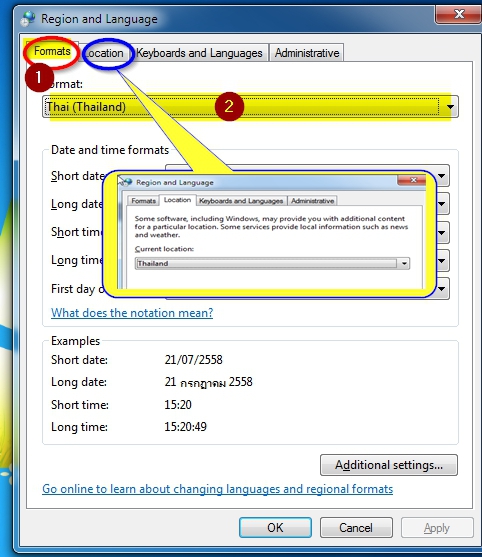The height and width of the screenshot is (557, 482).
Task: Click 'What does the notation mean?' link
Action: (132, 313)
